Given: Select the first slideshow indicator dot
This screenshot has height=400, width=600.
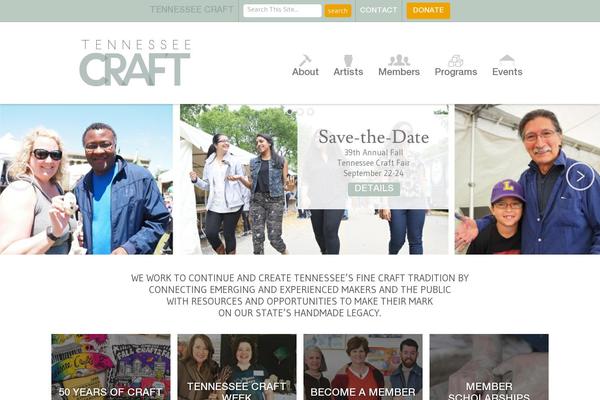Looking at the screenshot, I should click(x=290, y=112).
